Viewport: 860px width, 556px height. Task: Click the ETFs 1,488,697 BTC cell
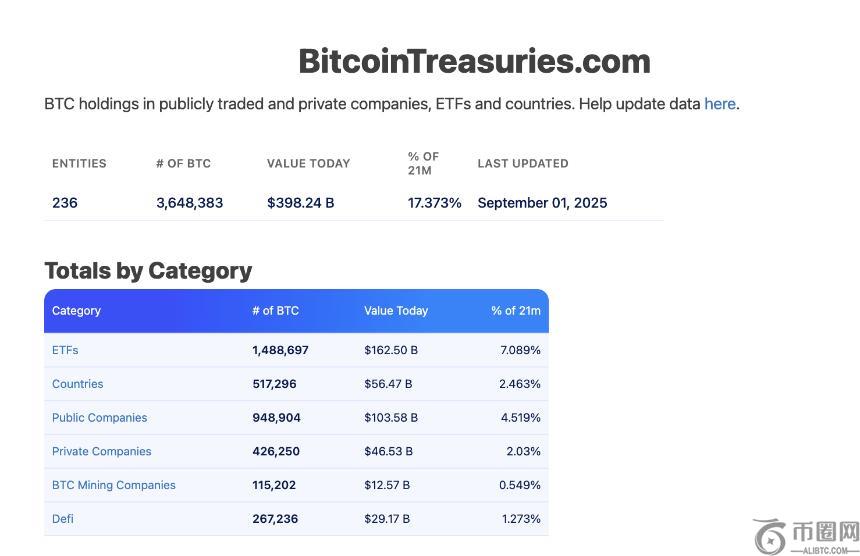[x=280, y=350]
